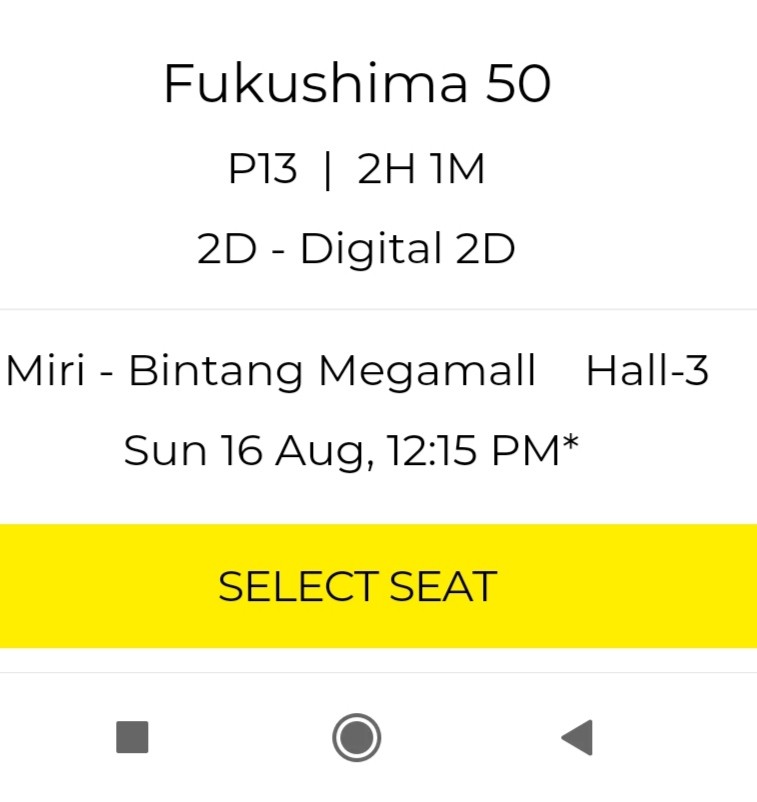Viewport: 757px width, 802px height.
Task: Tap the 2H 1M duration text
Action: (x=421, y=170)
